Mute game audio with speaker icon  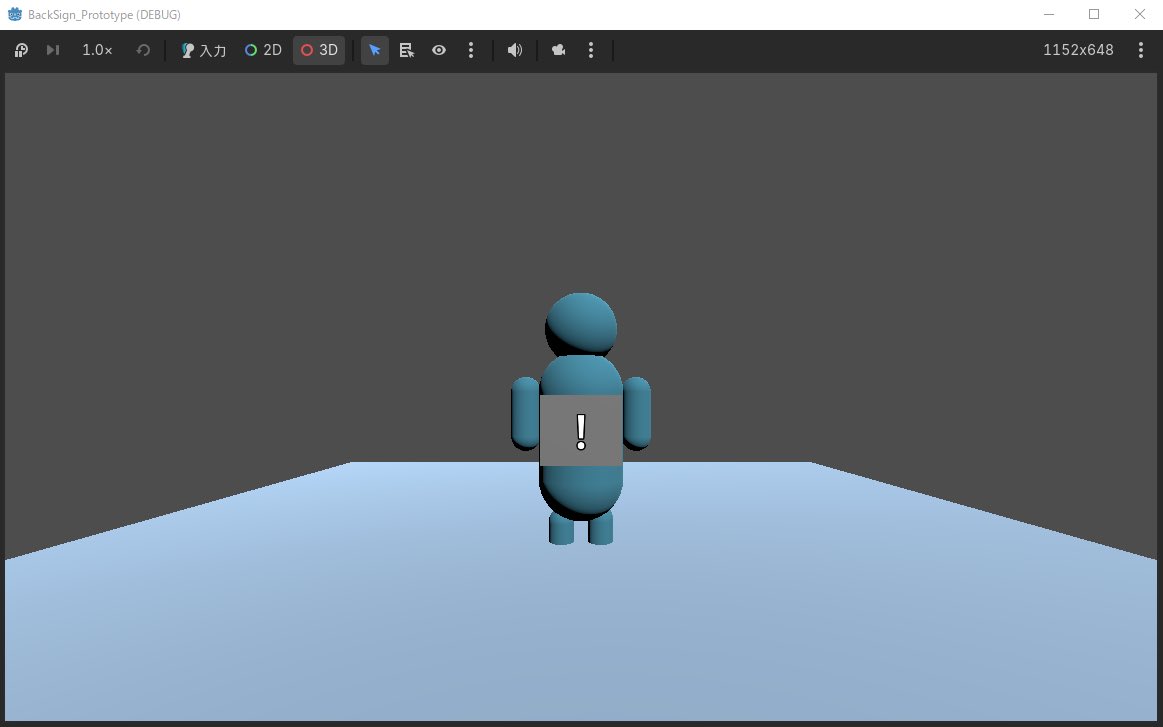[x=515, y=50]
